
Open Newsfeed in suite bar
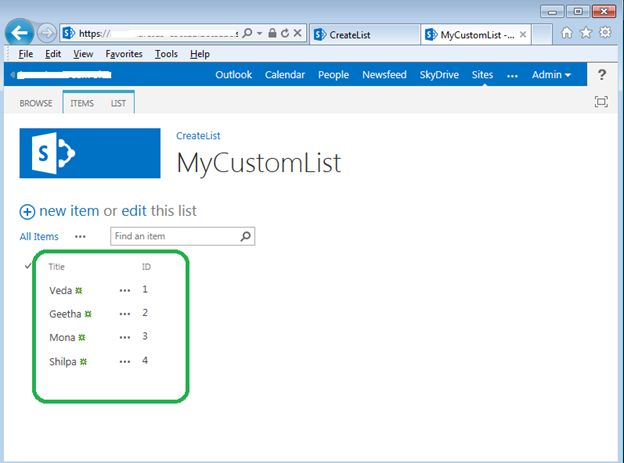click(x=384, y=75)
